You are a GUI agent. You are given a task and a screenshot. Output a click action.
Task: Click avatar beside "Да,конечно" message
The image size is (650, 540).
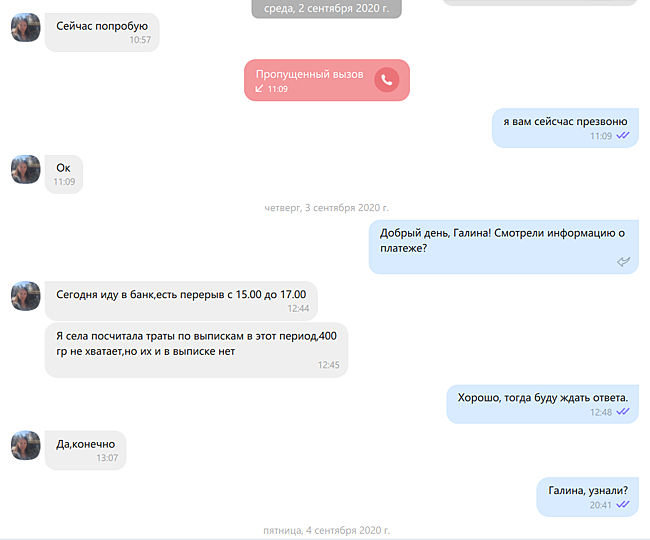point(26,445)
